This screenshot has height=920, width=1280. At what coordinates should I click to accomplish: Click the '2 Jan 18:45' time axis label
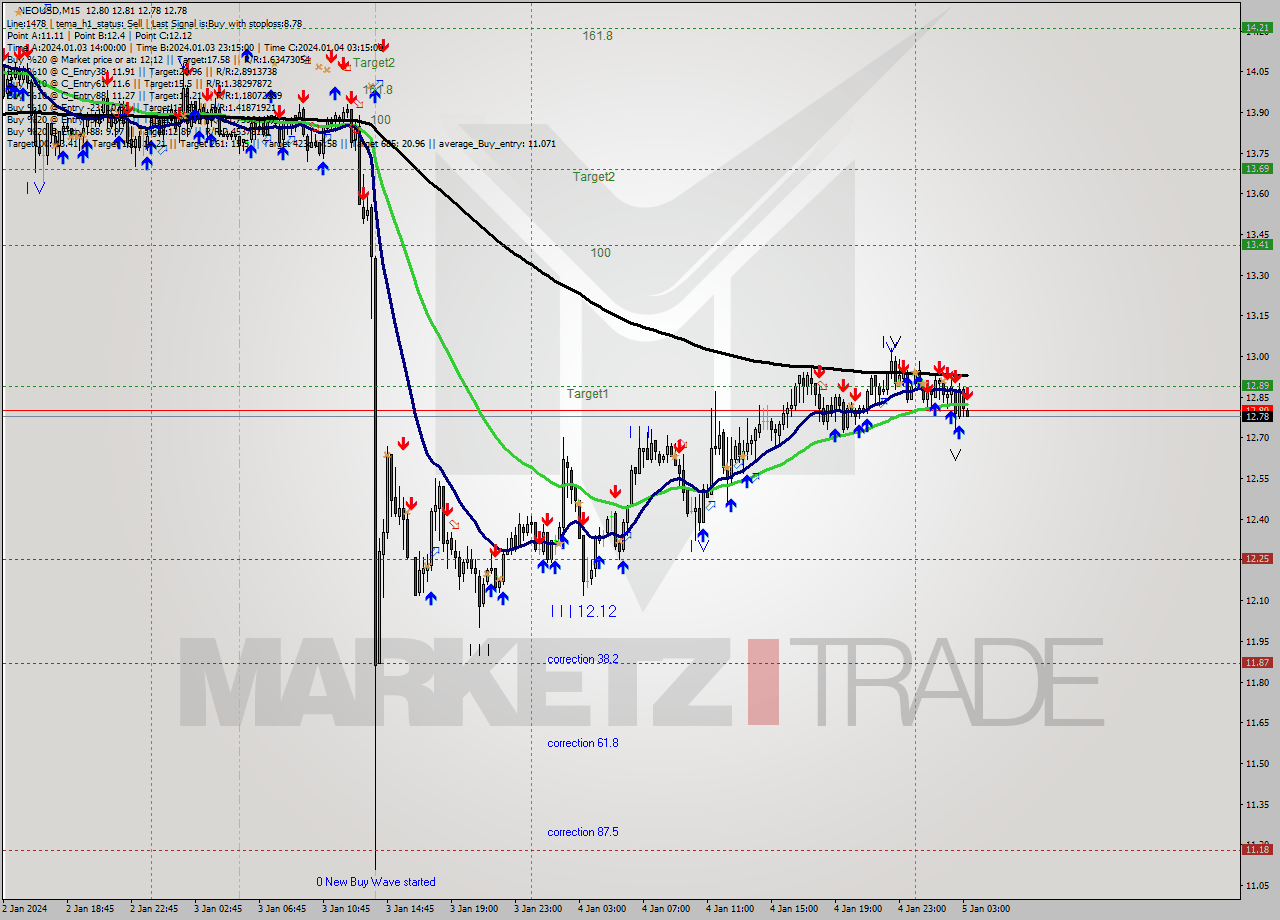92,909
